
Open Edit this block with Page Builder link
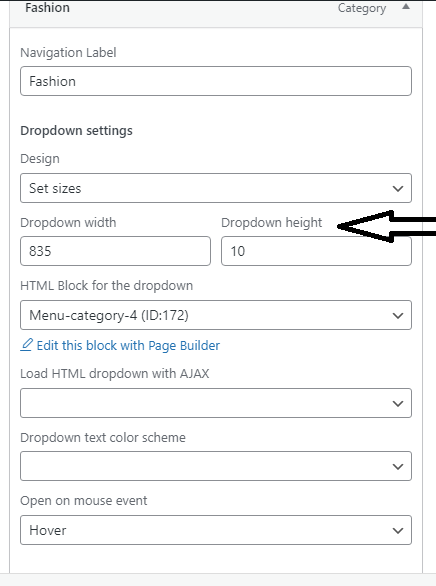click(x=128, y=345)
